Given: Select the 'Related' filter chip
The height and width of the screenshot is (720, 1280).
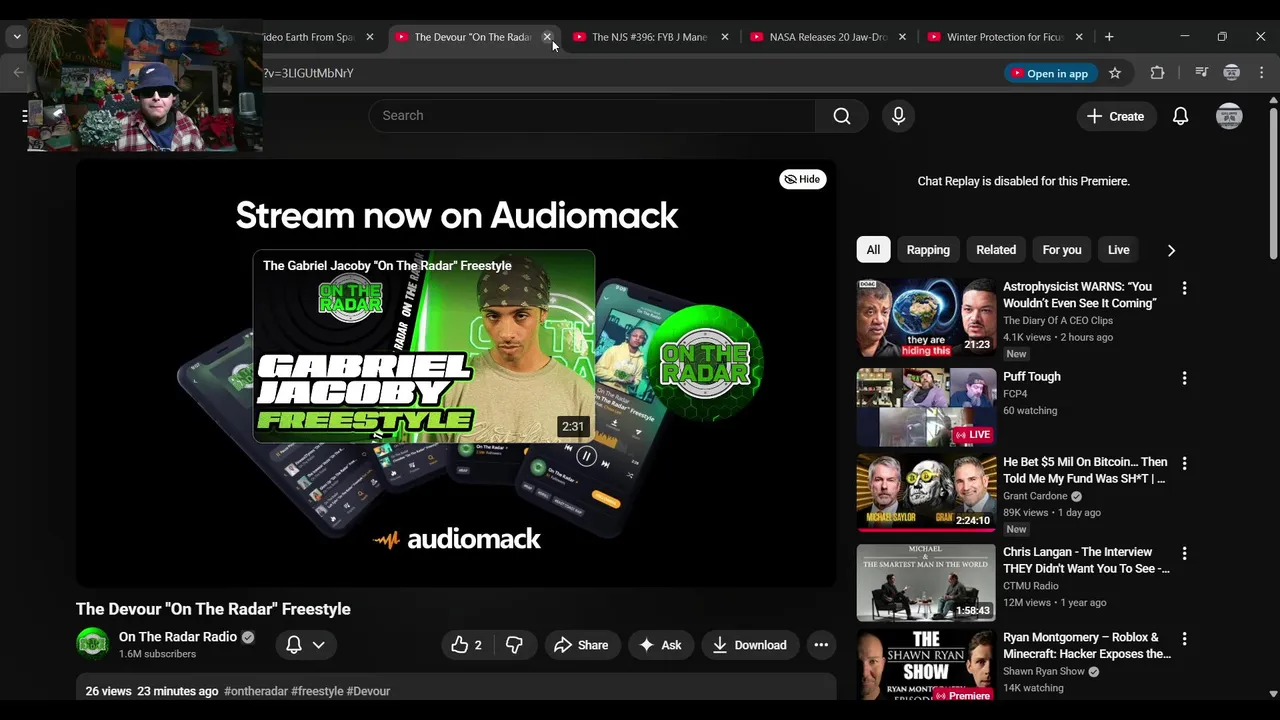Looking at the screenshot, I should point(996,250).
